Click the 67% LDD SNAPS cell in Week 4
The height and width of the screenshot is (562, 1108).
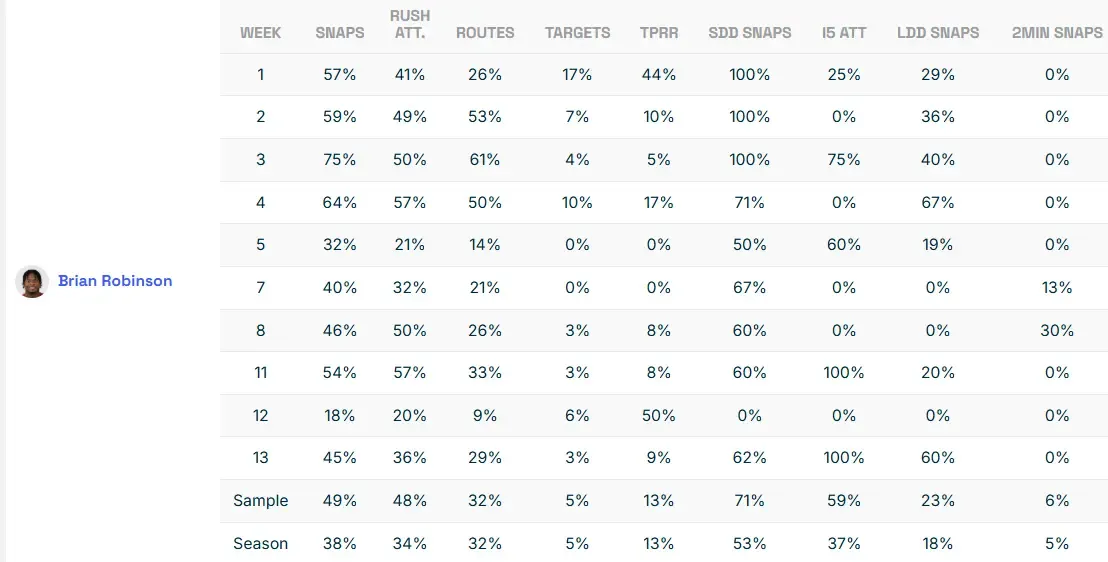[x=938, y=203]
